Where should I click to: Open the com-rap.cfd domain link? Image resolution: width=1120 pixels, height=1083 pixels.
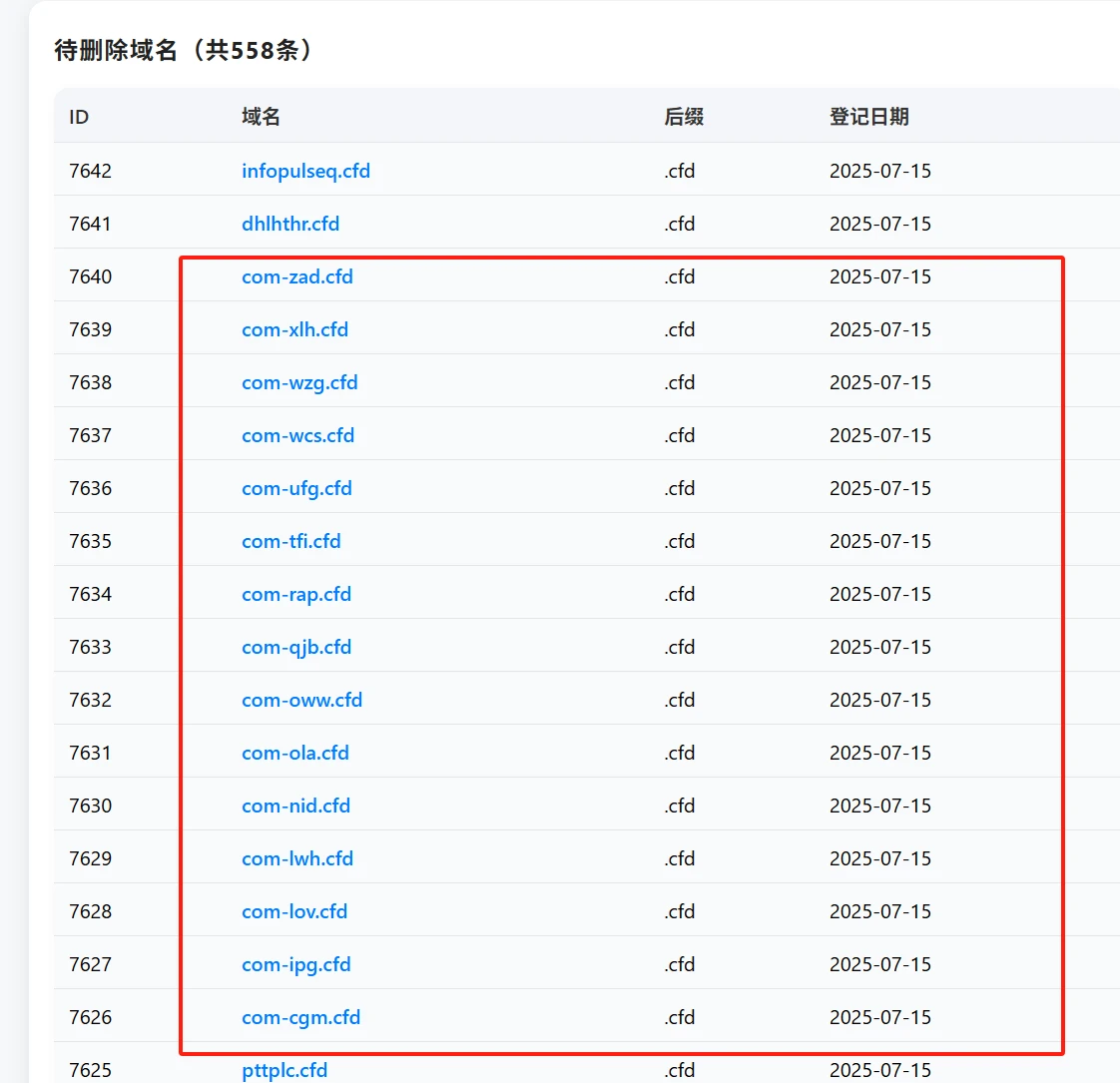(x=296, y=594)
